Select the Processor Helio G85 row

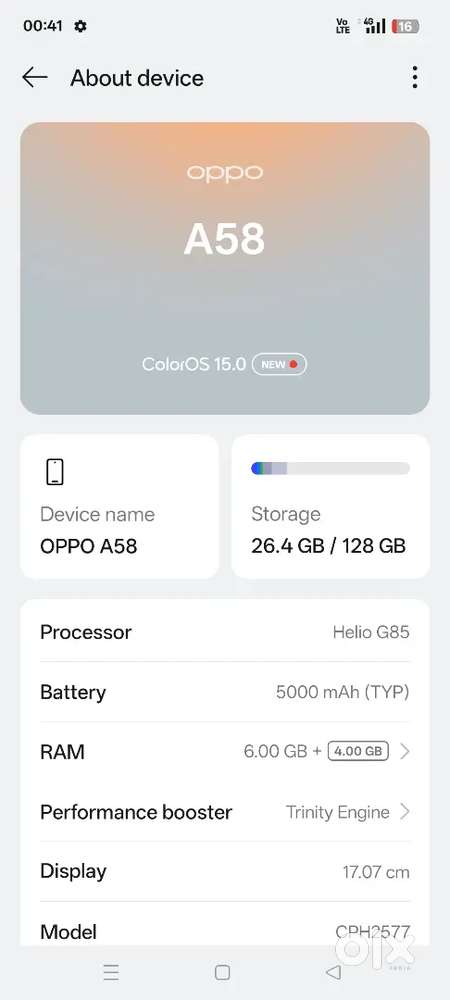[x=225, y=632]
